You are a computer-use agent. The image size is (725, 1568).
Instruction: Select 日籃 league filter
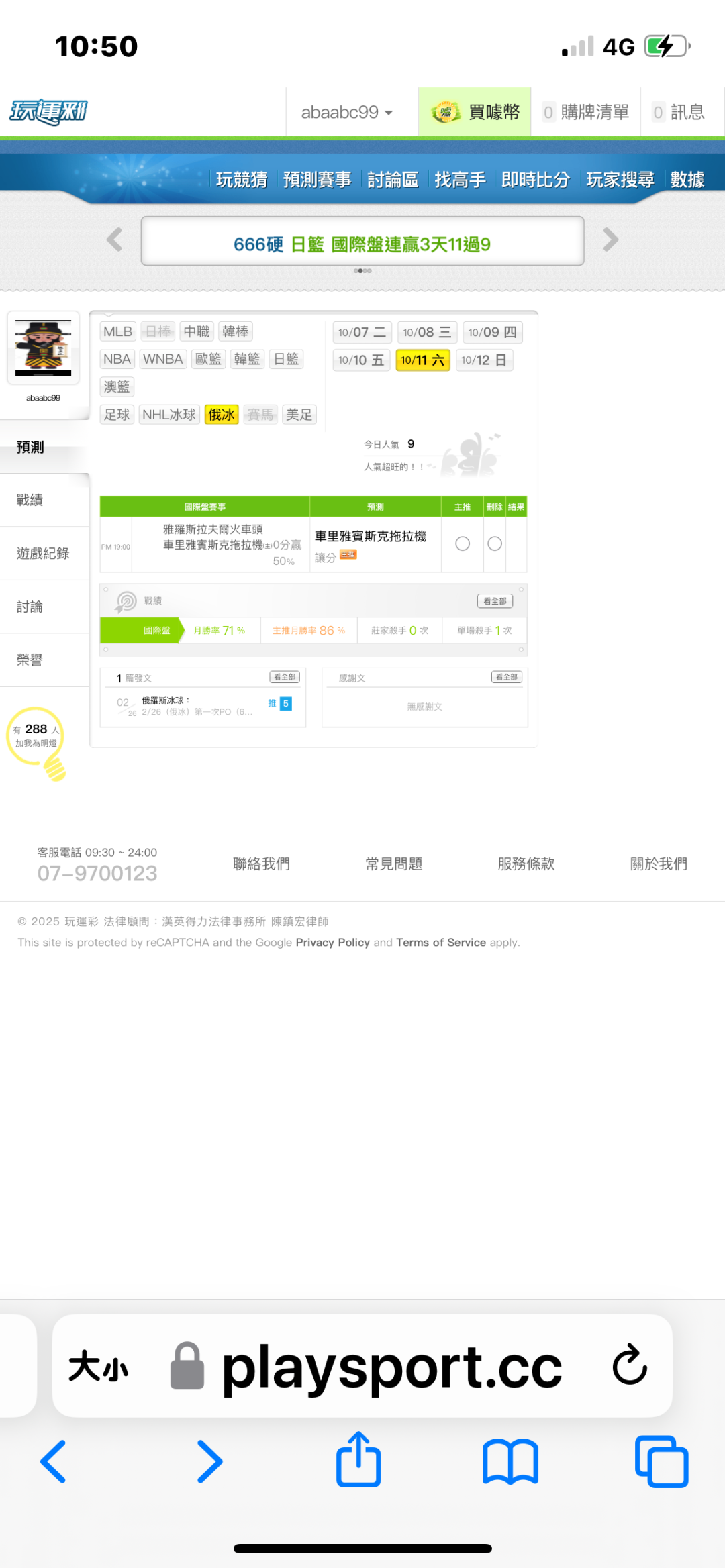coord(287,359)
